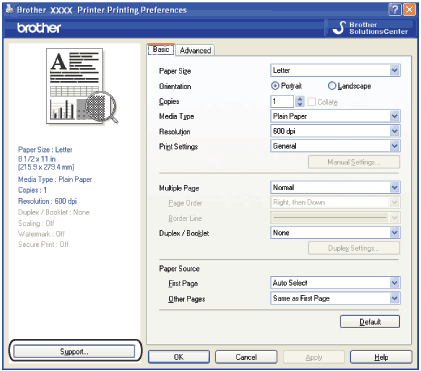Image resolution: width=421 pixels, height=371 pixels.
Task: Click the Default button
Action: [x=370, y=322]
